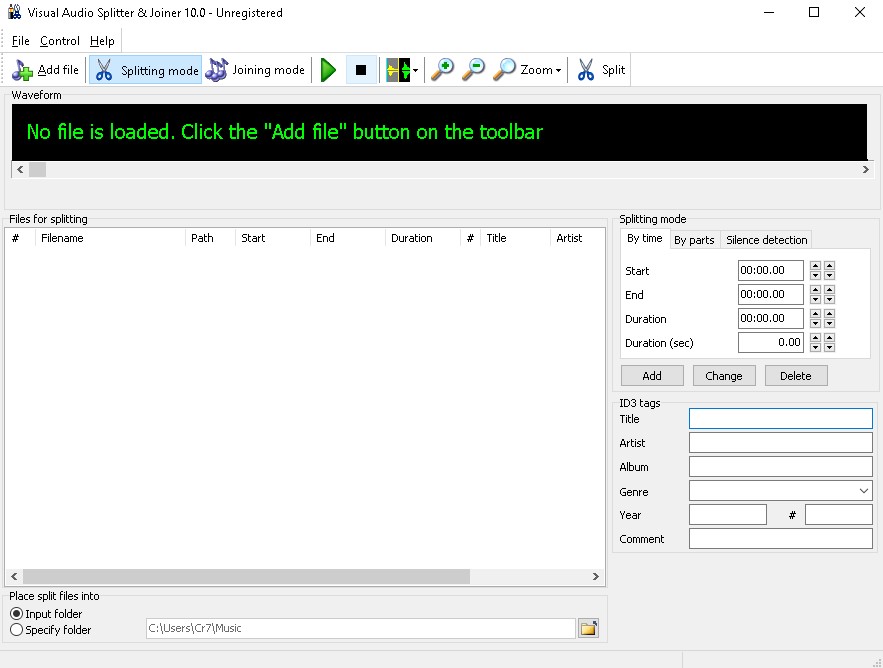Switch to the By time tab
This screenshot has height=668, width=883.
coord(645,238)
